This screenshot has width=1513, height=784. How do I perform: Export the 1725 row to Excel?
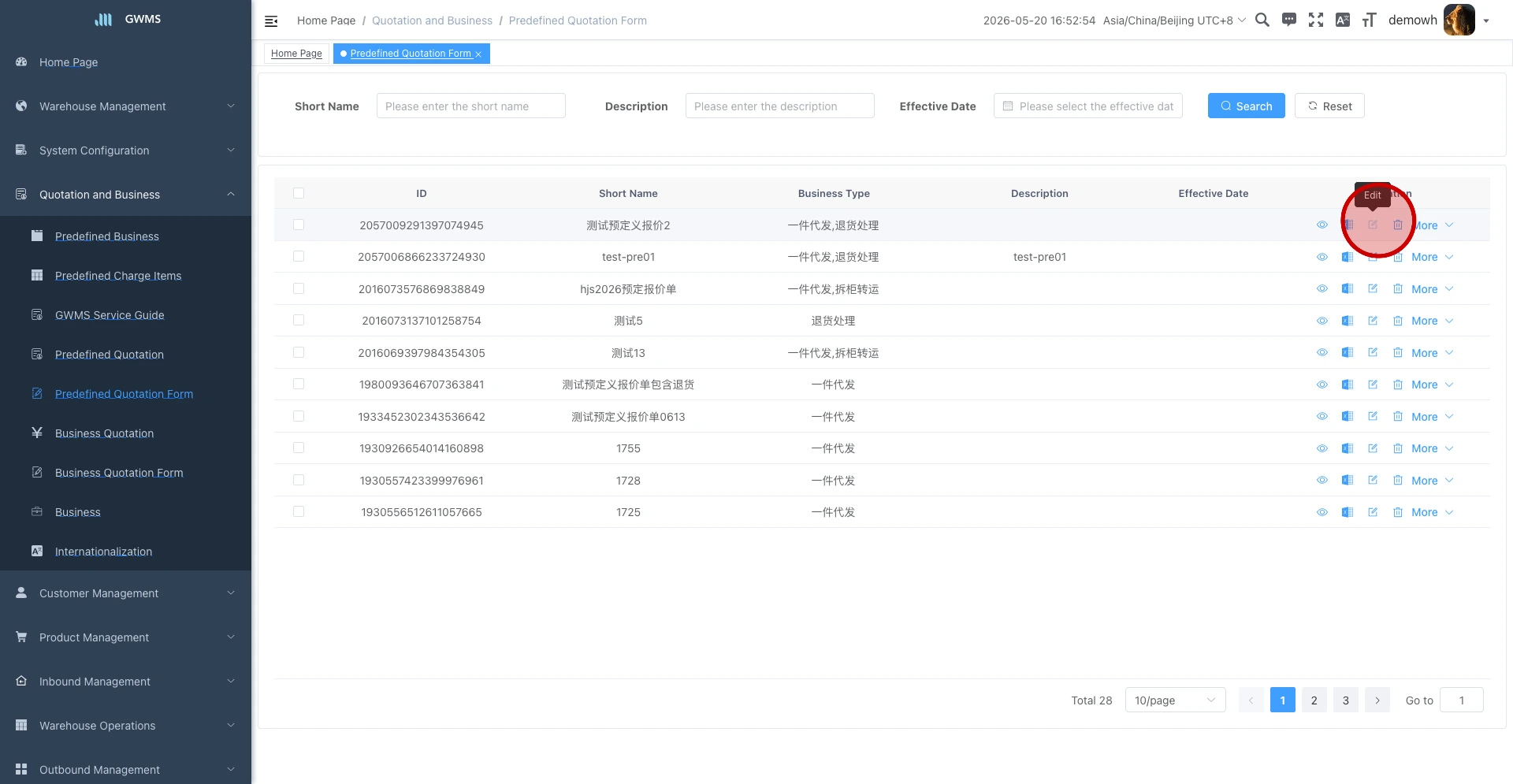tap(1348, 512)
